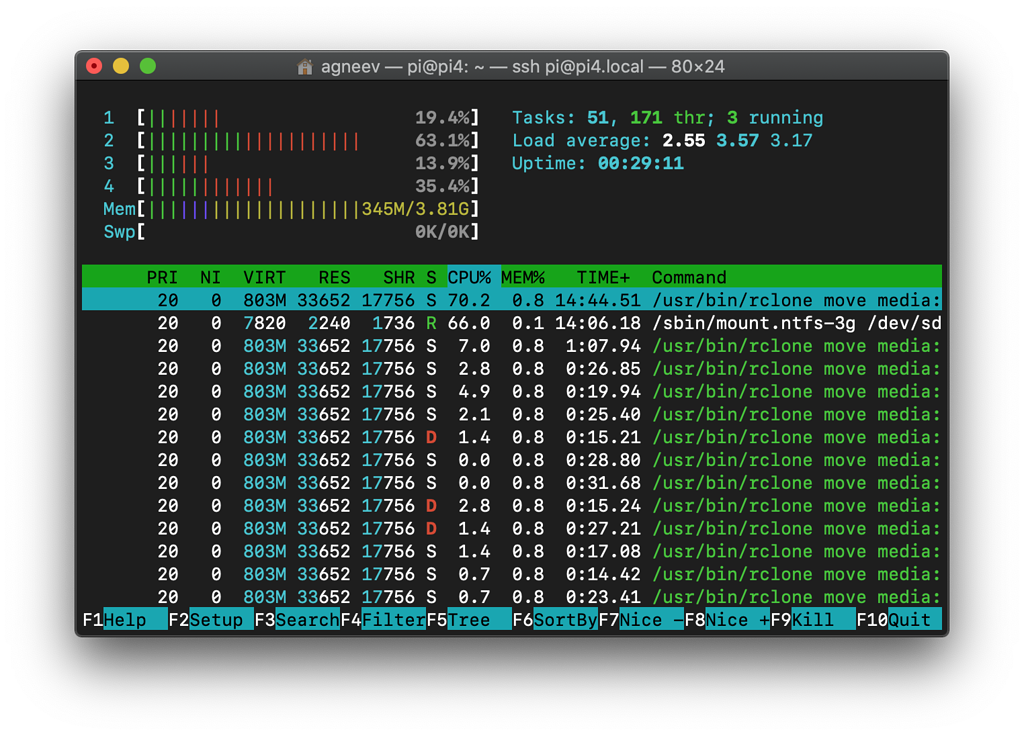The height and width of the screenshot is (736, 1024).
Task: Click the Swp 0K/0K meter
Action: coord(291,232)
